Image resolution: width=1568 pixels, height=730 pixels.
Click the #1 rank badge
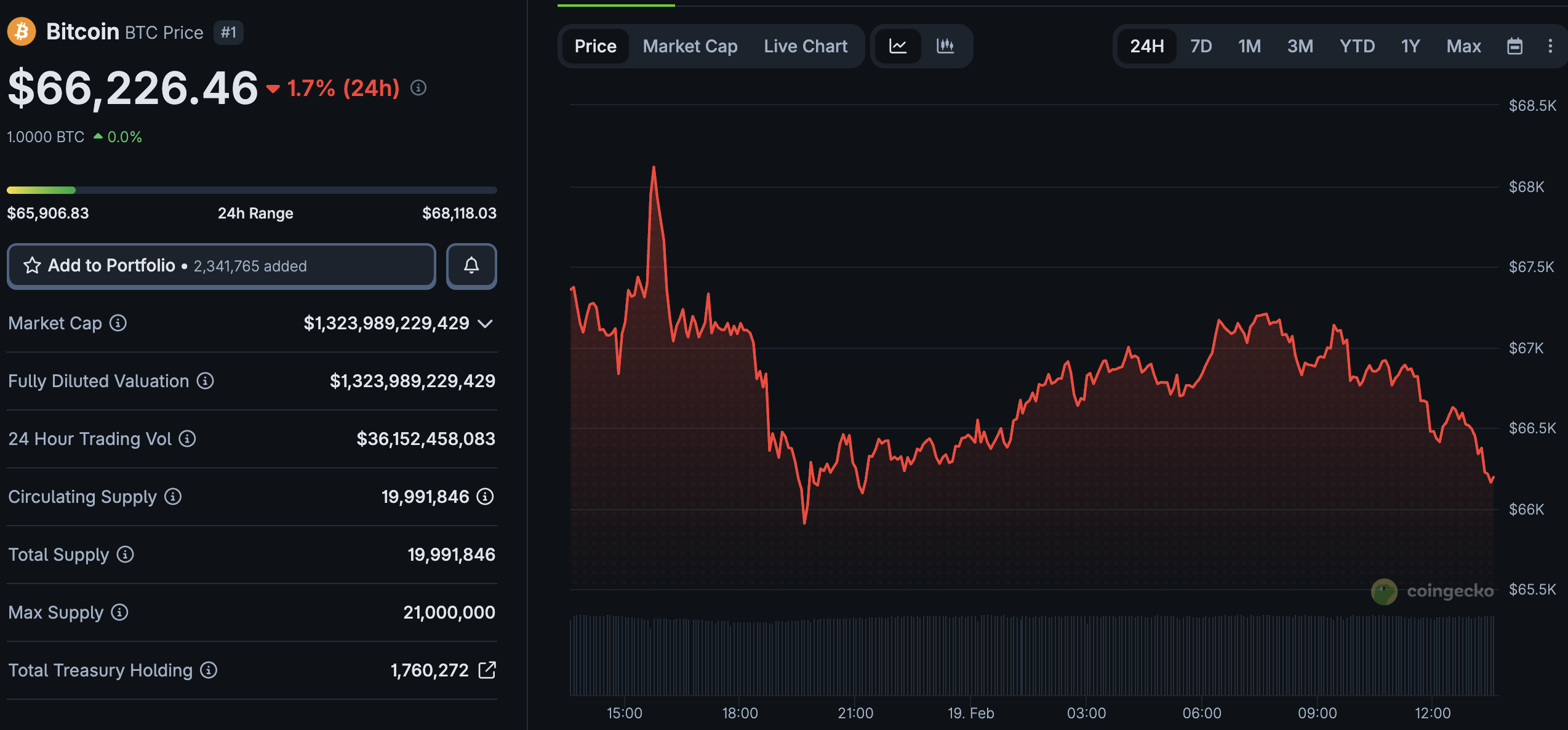228,32
